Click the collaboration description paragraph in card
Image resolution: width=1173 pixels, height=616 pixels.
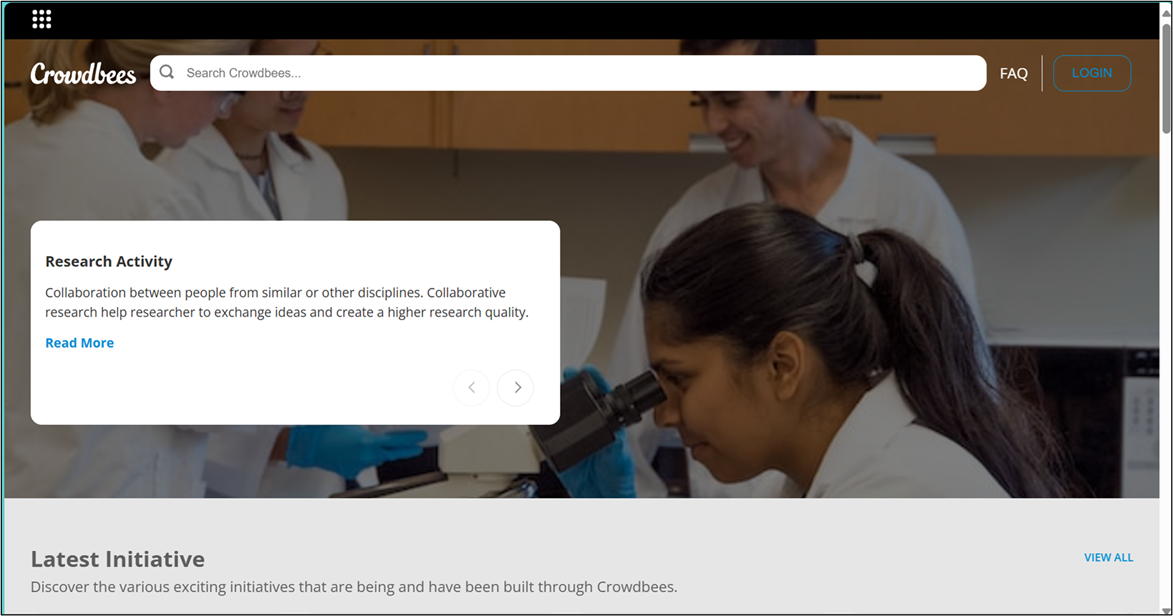[287, 302]
